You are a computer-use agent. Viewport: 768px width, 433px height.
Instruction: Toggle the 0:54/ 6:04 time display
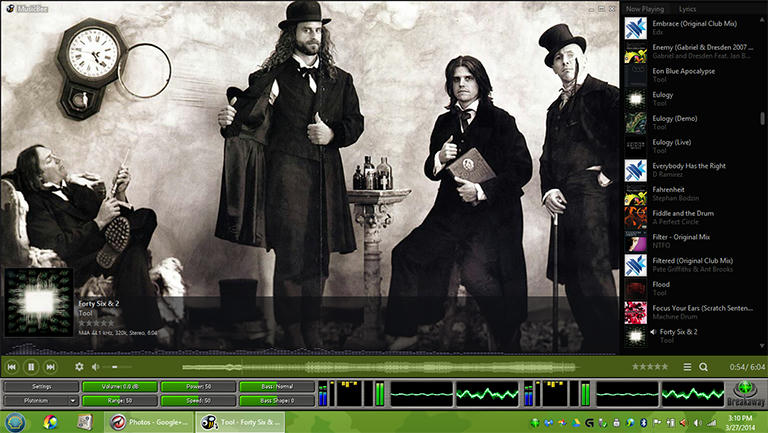point(747,367)
